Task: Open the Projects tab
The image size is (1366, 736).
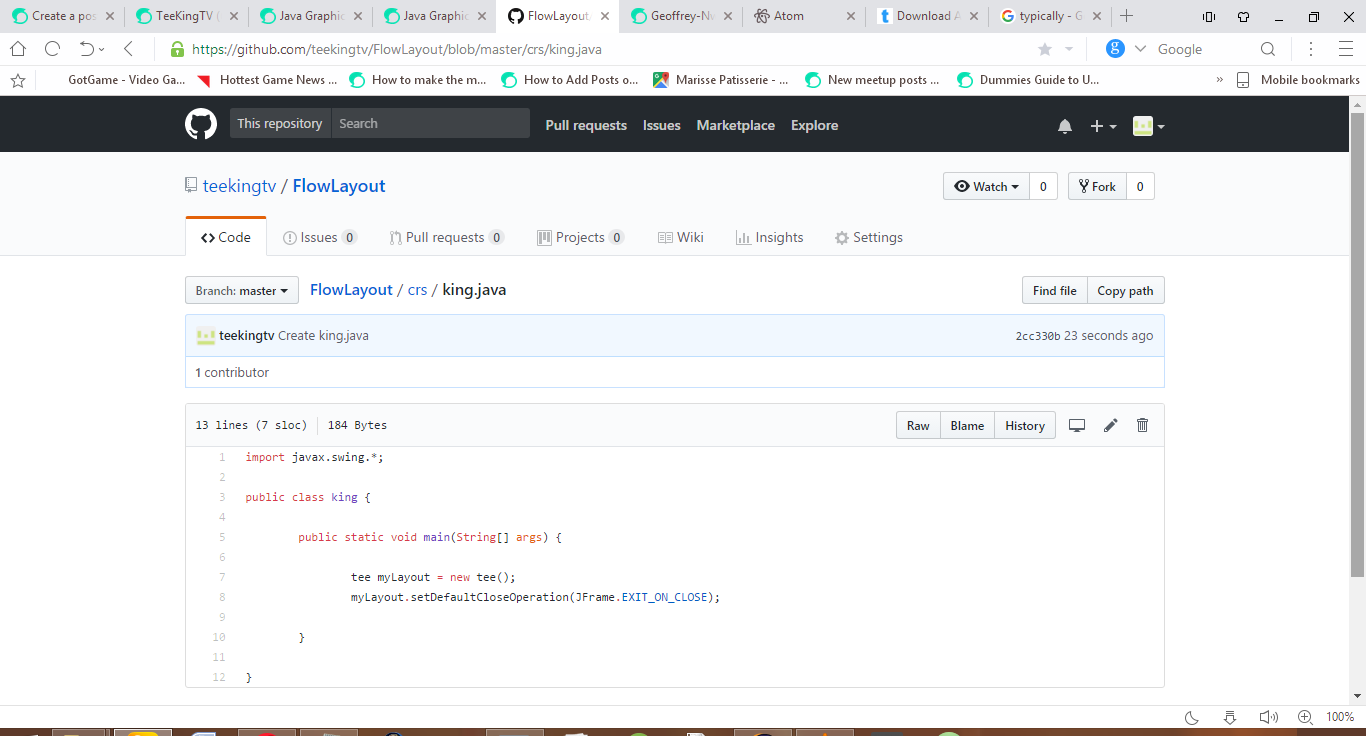Action: 581,237
